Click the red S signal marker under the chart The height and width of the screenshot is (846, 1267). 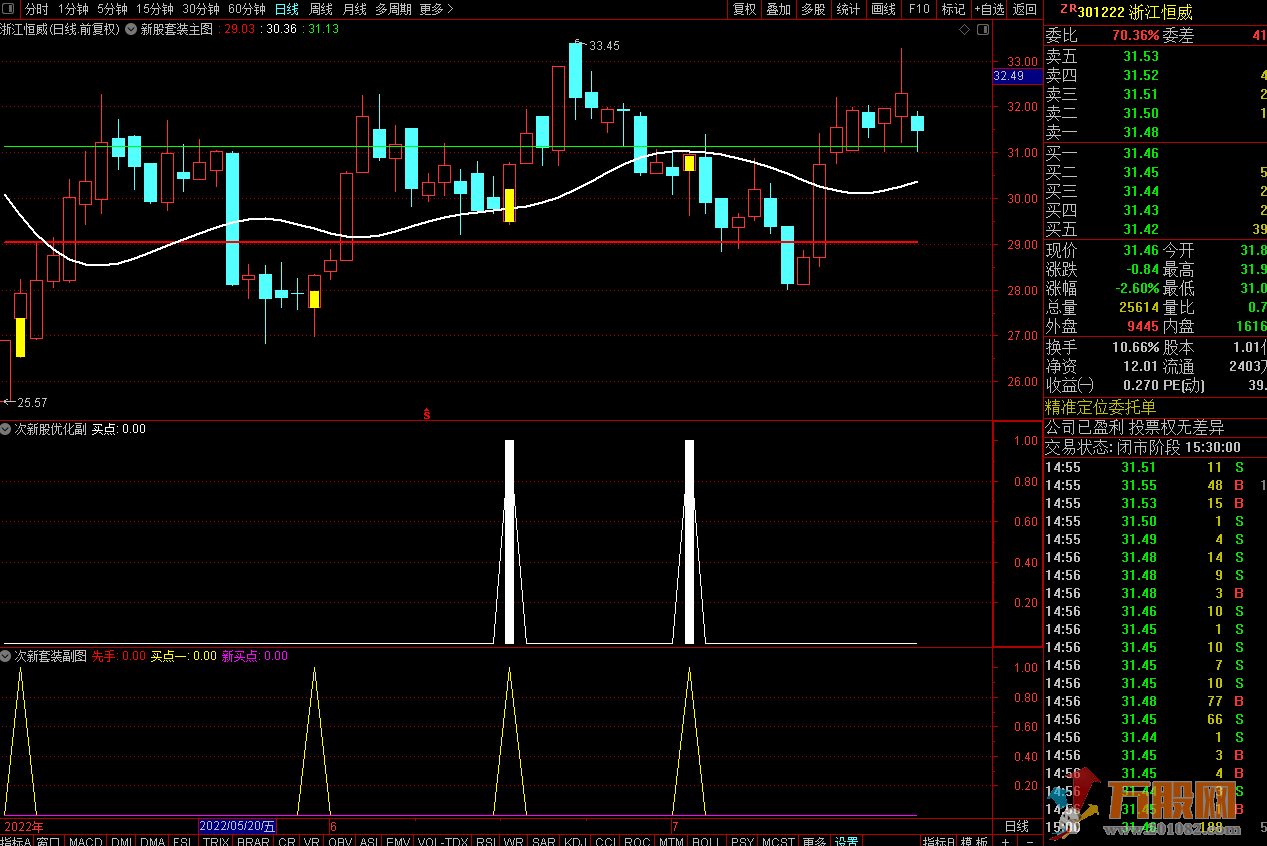coord(428,412)
